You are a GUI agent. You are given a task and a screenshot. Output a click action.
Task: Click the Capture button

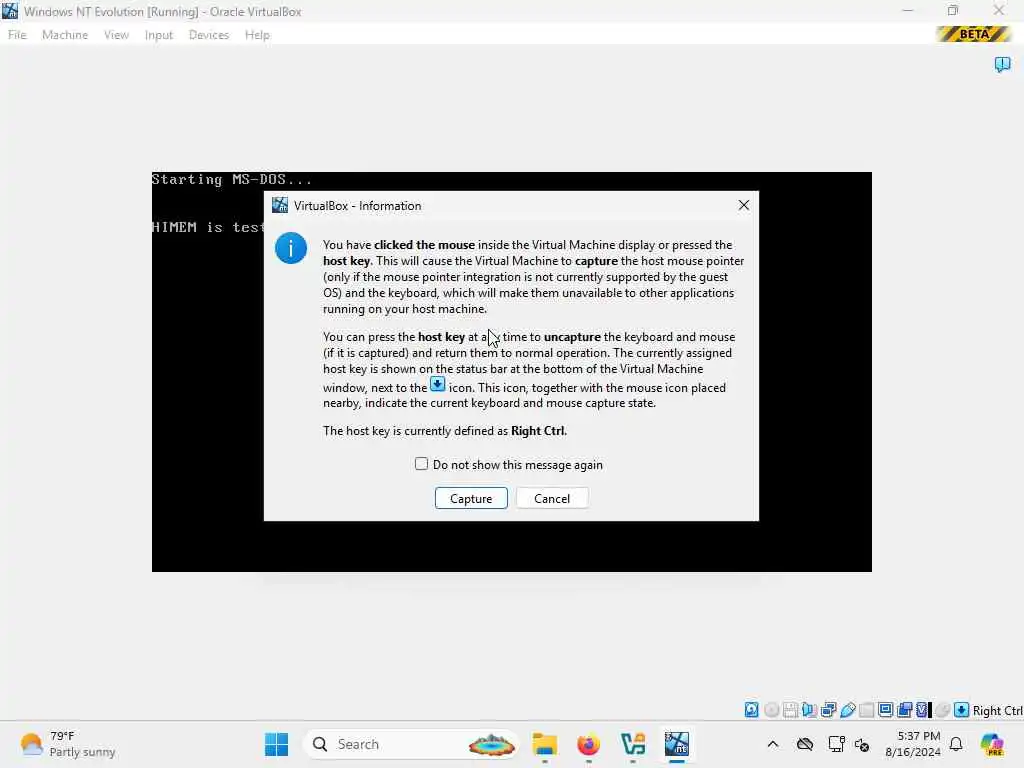click(x=471, y=498)
